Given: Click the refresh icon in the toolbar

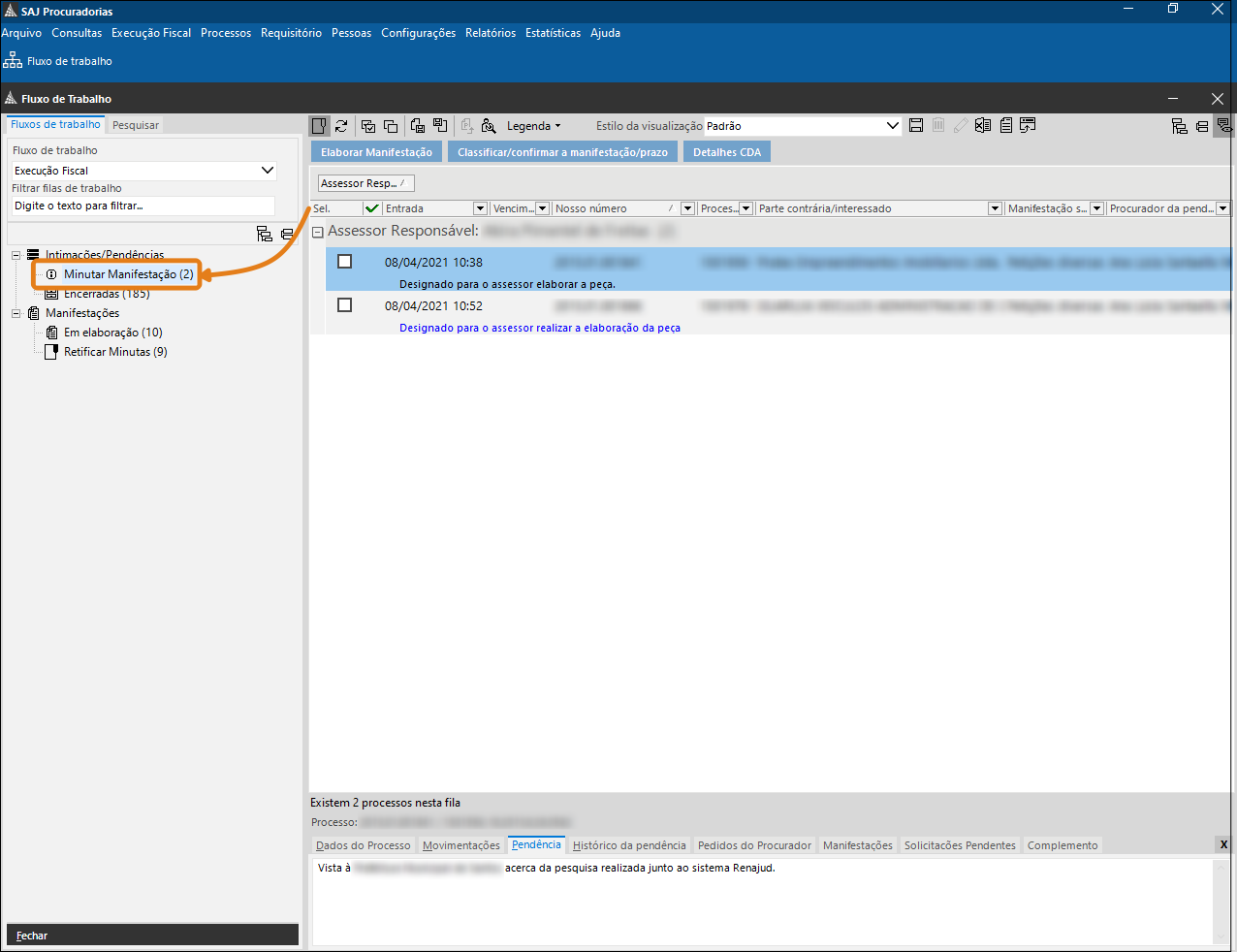Looking at the screenshot, I should click(x=341, y=126).
